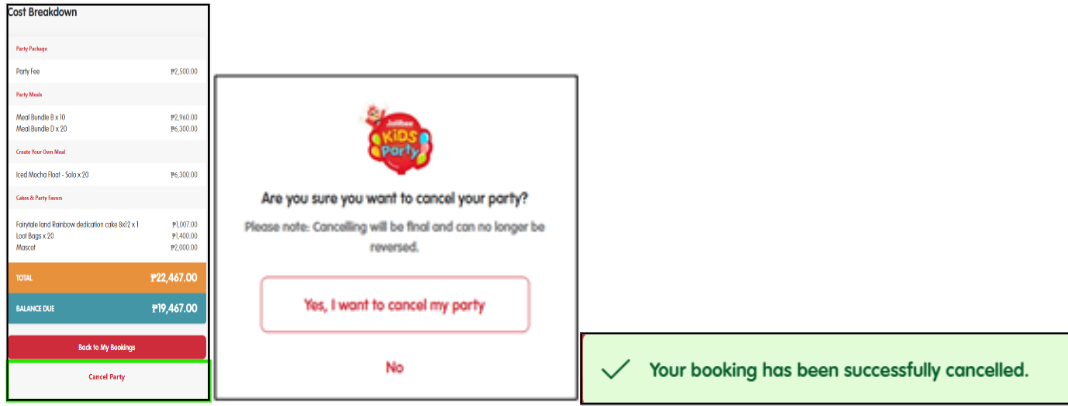Choose No in the cancel dialog
Viewport: 1068px width, 406px height.
pyautogui.click(x=395, y=367)
